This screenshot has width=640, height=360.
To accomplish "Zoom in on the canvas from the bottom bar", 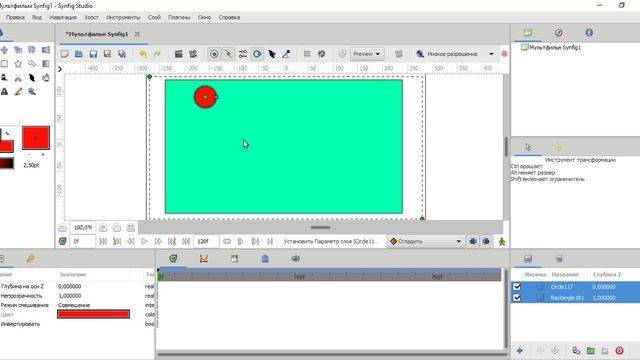I will click(103, 227).
